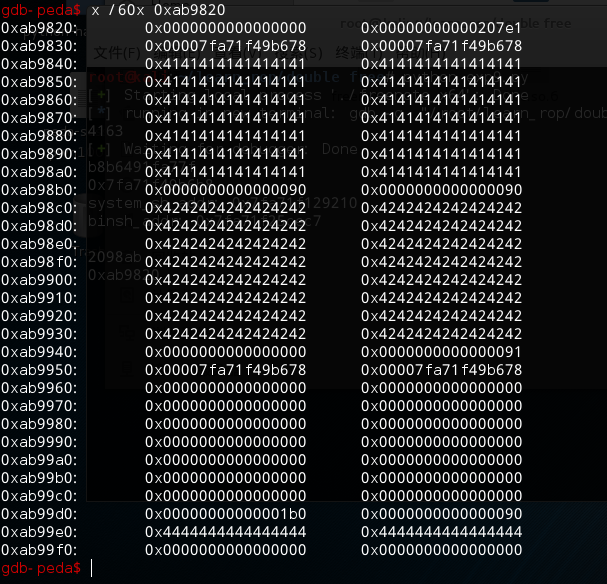Image resolution: width=607 pixels, height=584 pixels.
Task: Select second 0x00007fa71f49b678 in row 0xab9830
Action: pyautogui.click(x=441, y=46)
